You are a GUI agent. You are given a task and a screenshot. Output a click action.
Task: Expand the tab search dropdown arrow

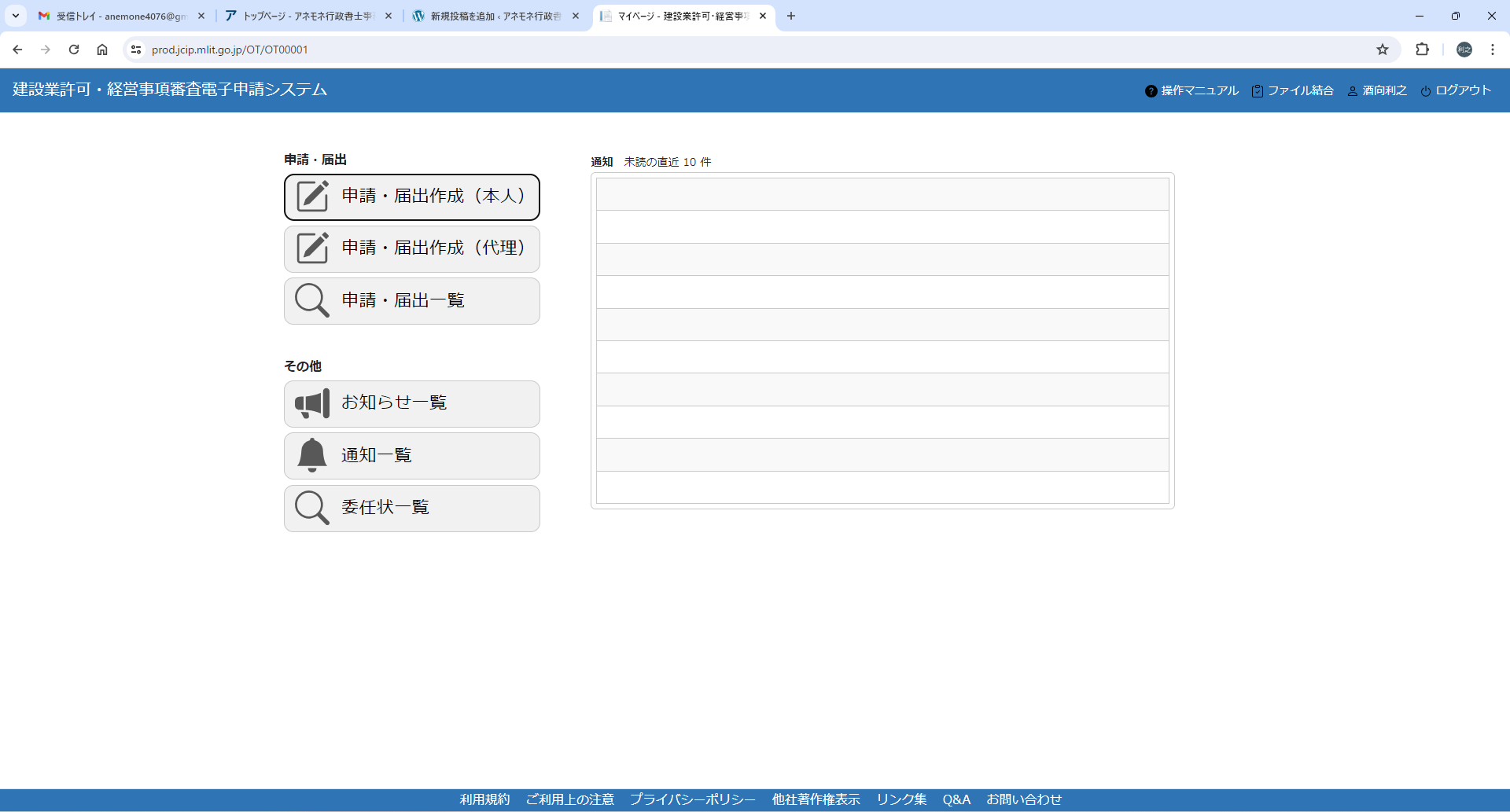tap(16, 16)
